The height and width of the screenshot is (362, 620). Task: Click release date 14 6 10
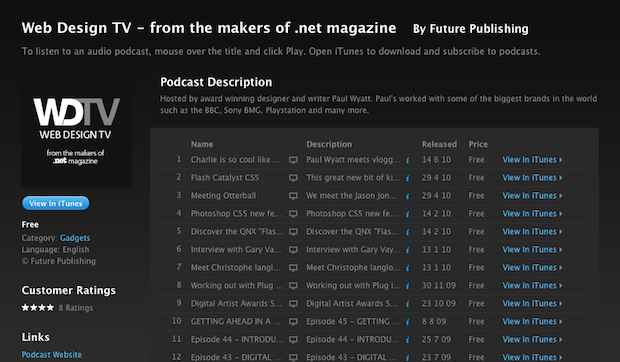click(x=436, y=160)
